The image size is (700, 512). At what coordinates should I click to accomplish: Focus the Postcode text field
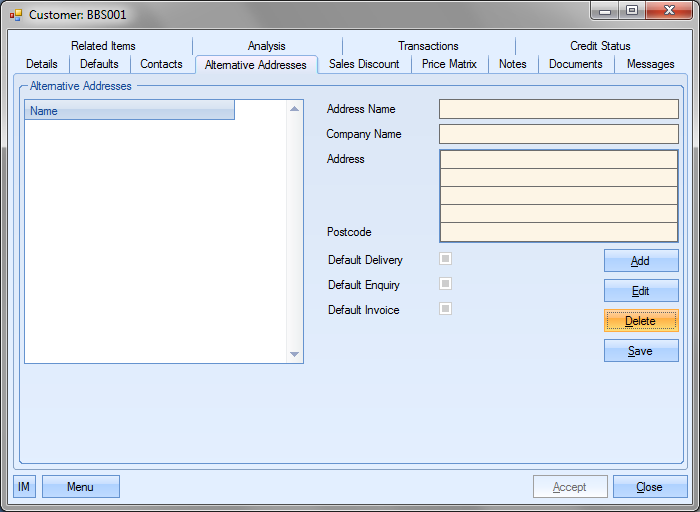coord(558,232)
